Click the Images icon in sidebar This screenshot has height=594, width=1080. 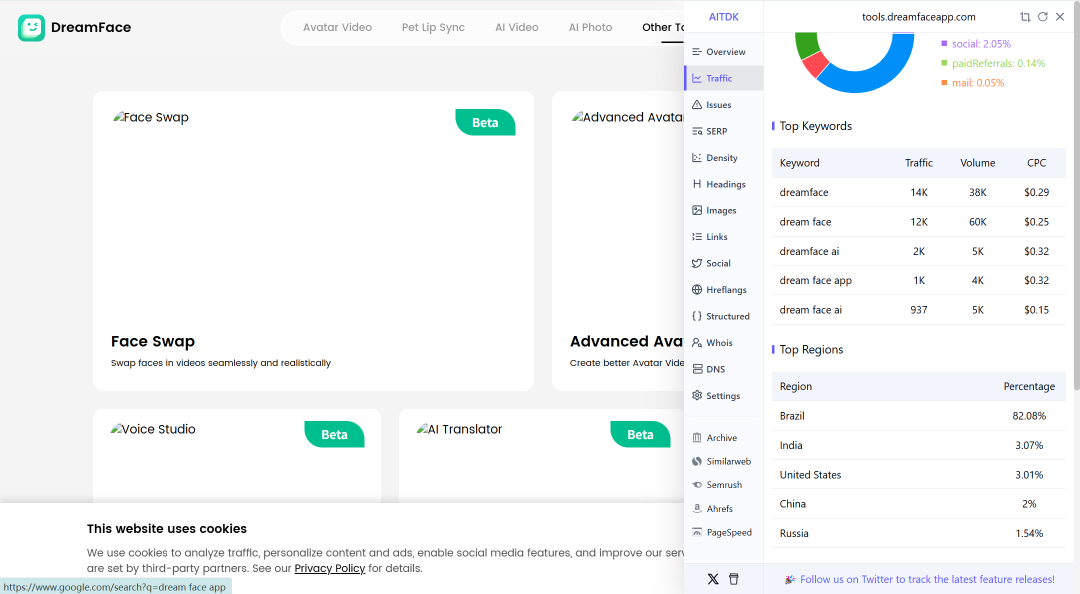click(x=697, y=210)
